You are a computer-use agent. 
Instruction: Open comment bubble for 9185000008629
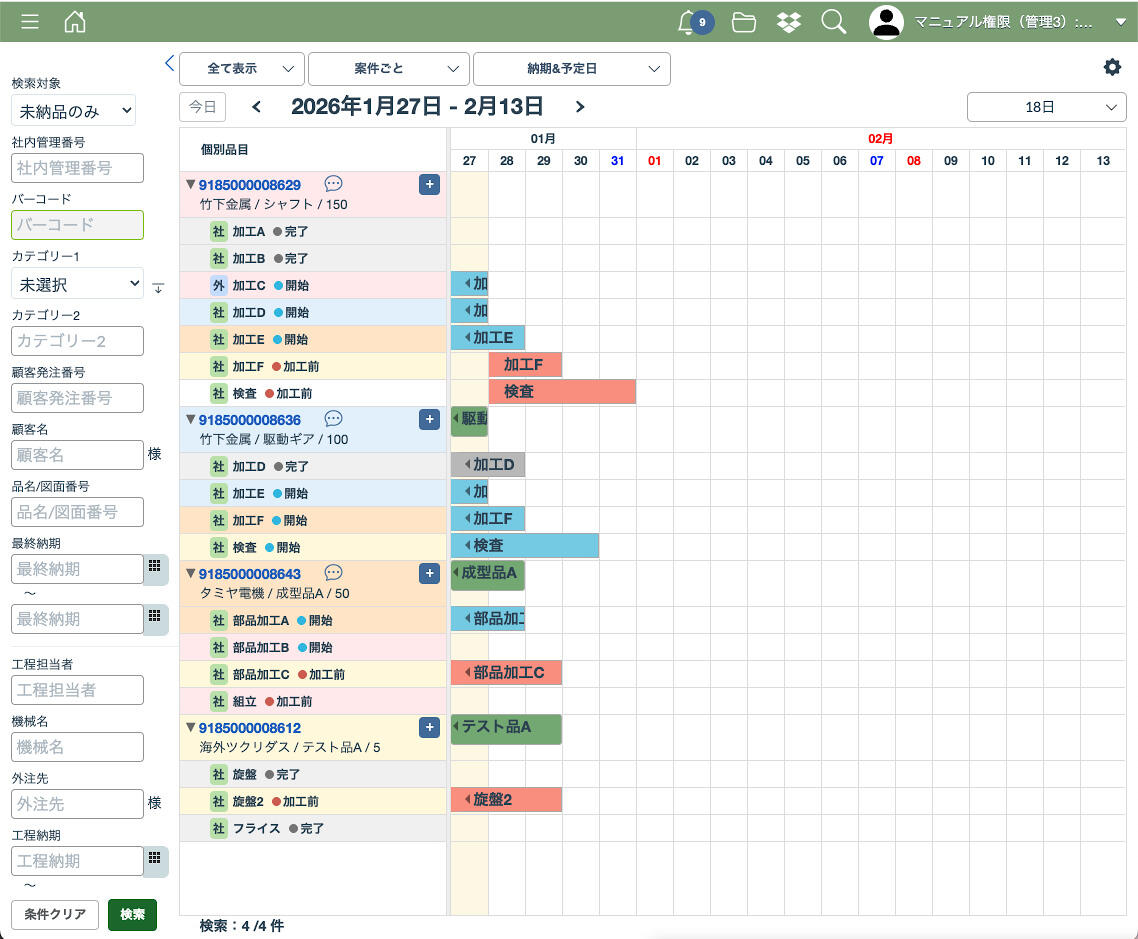pyautogui.click(x=334, y=184)
